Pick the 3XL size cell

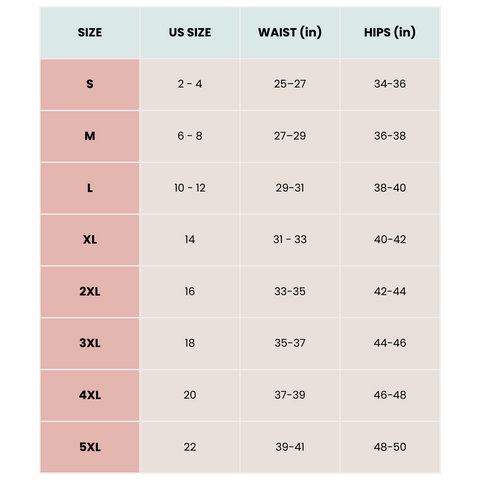(90, 344)
